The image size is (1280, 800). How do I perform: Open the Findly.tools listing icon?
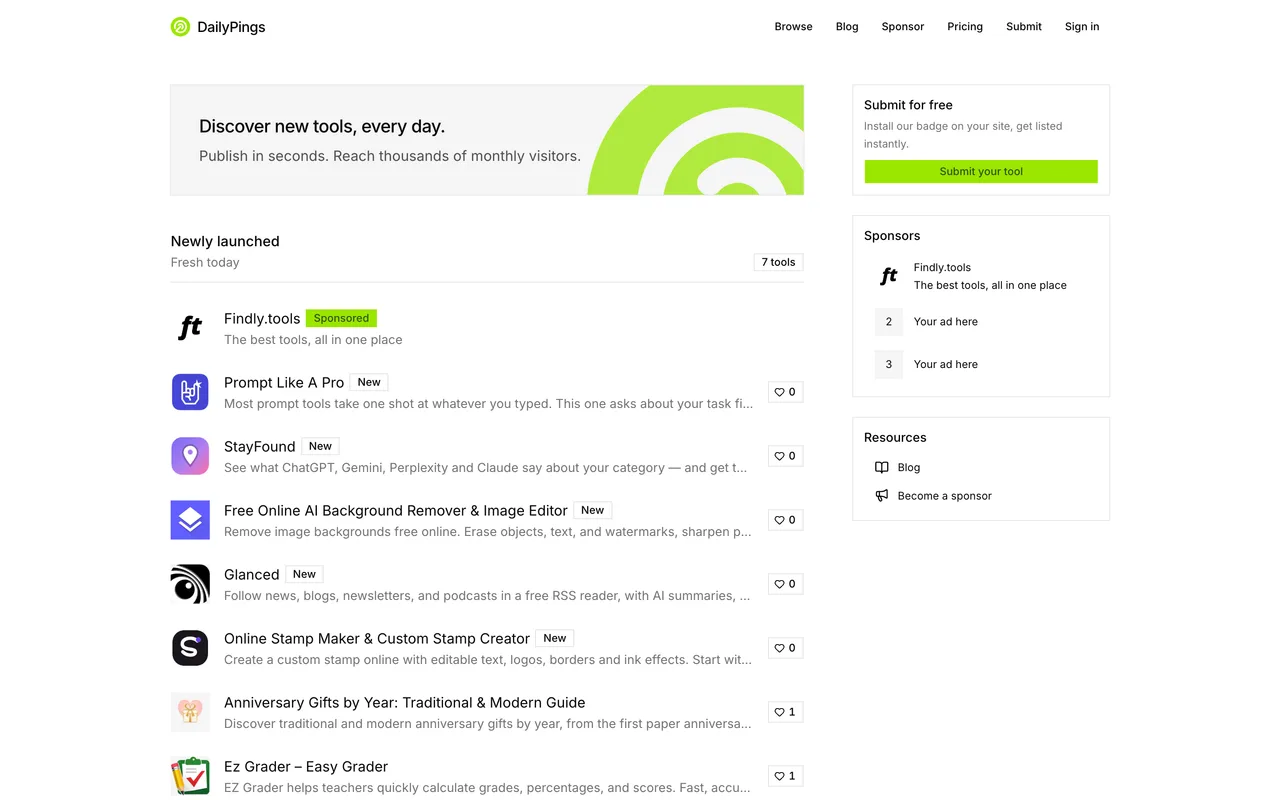(190, 328)
